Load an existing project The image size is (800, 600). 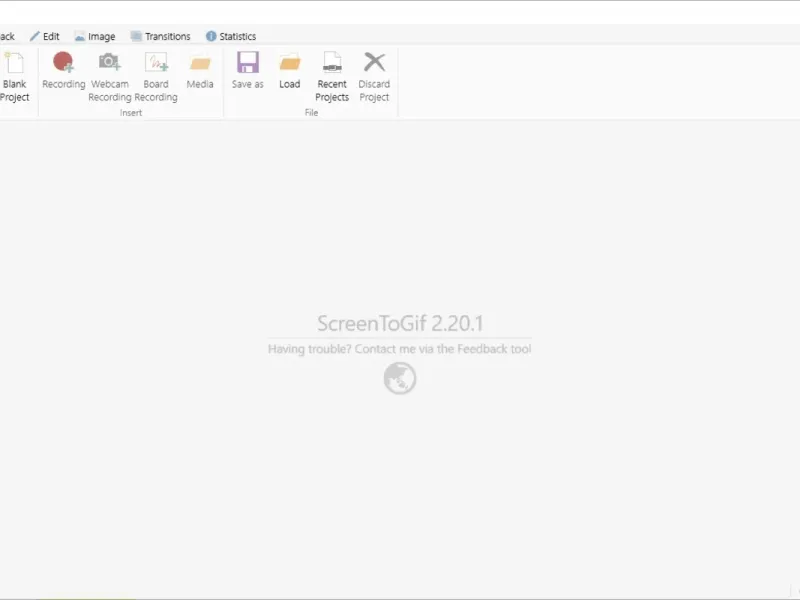[x=289, y=71]
